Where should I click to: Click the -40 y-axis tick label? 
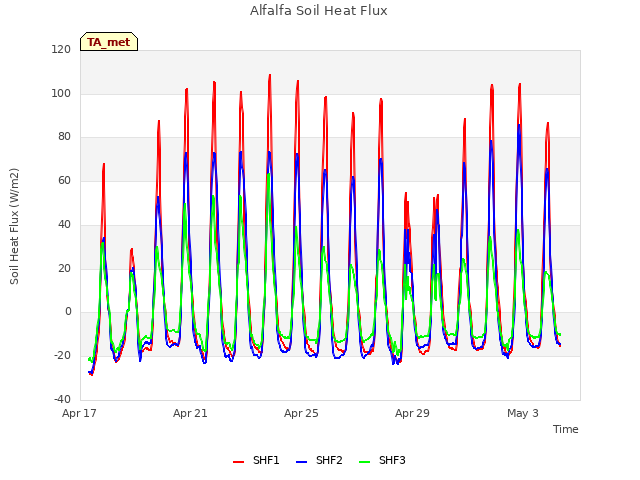[x=62, y=399]
